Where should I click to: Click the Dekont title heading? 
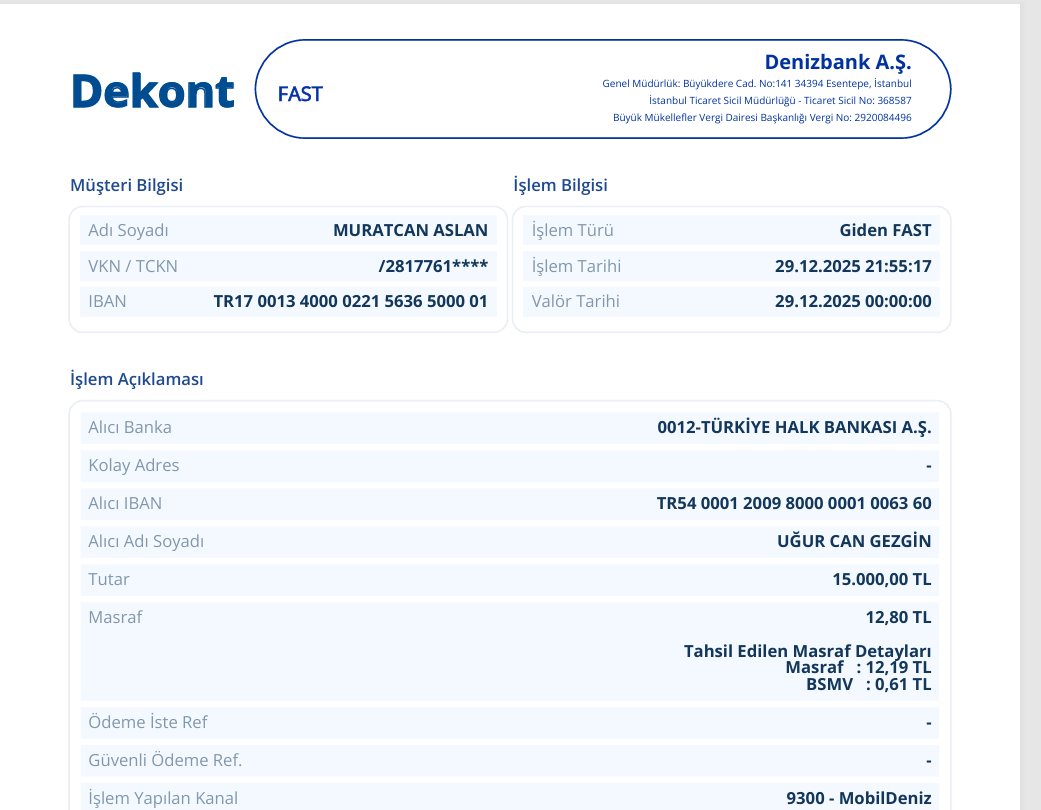[153, 91]
